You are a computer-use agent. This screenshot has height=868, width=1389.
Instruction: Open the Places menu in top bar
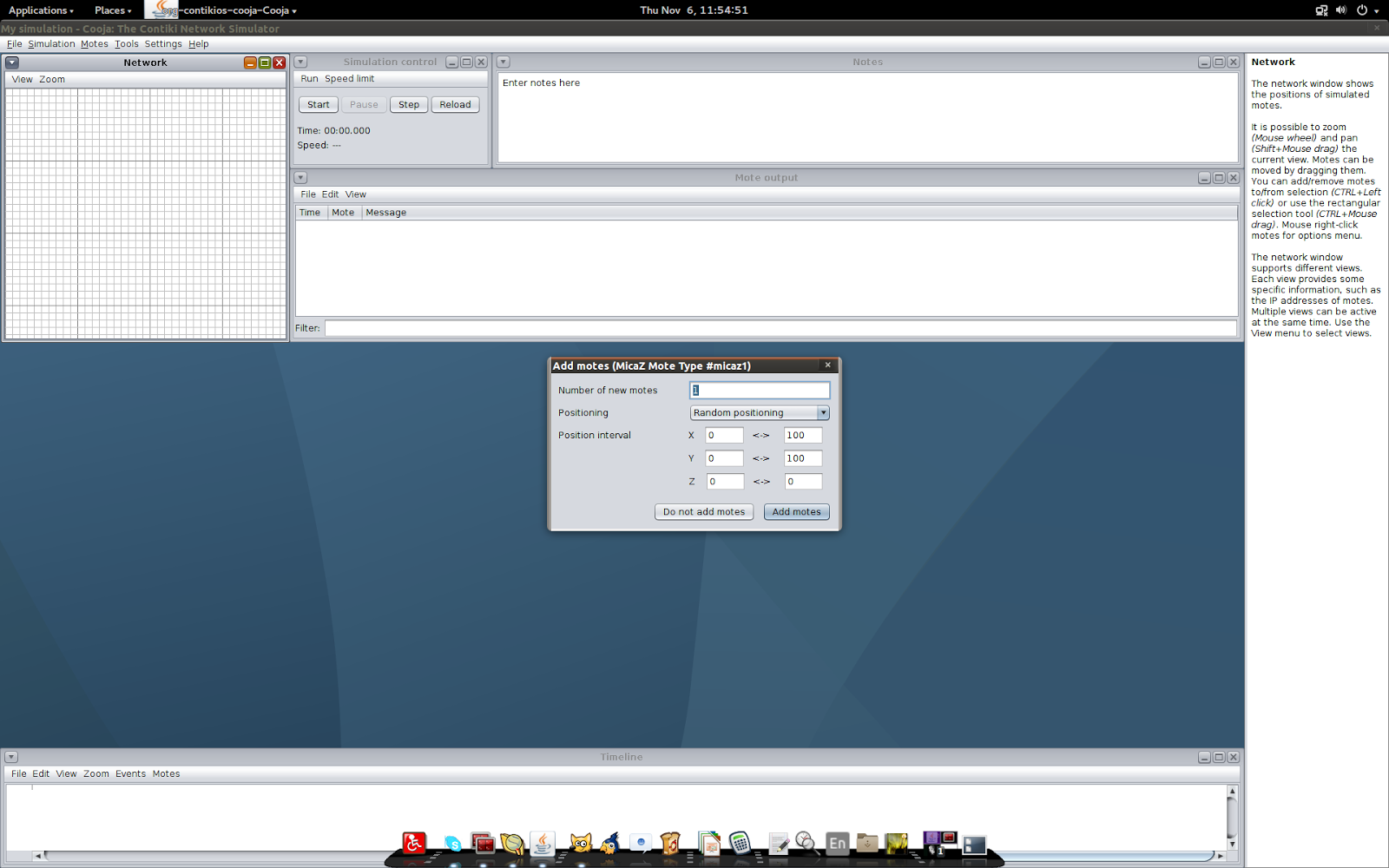tap(113, 10)
